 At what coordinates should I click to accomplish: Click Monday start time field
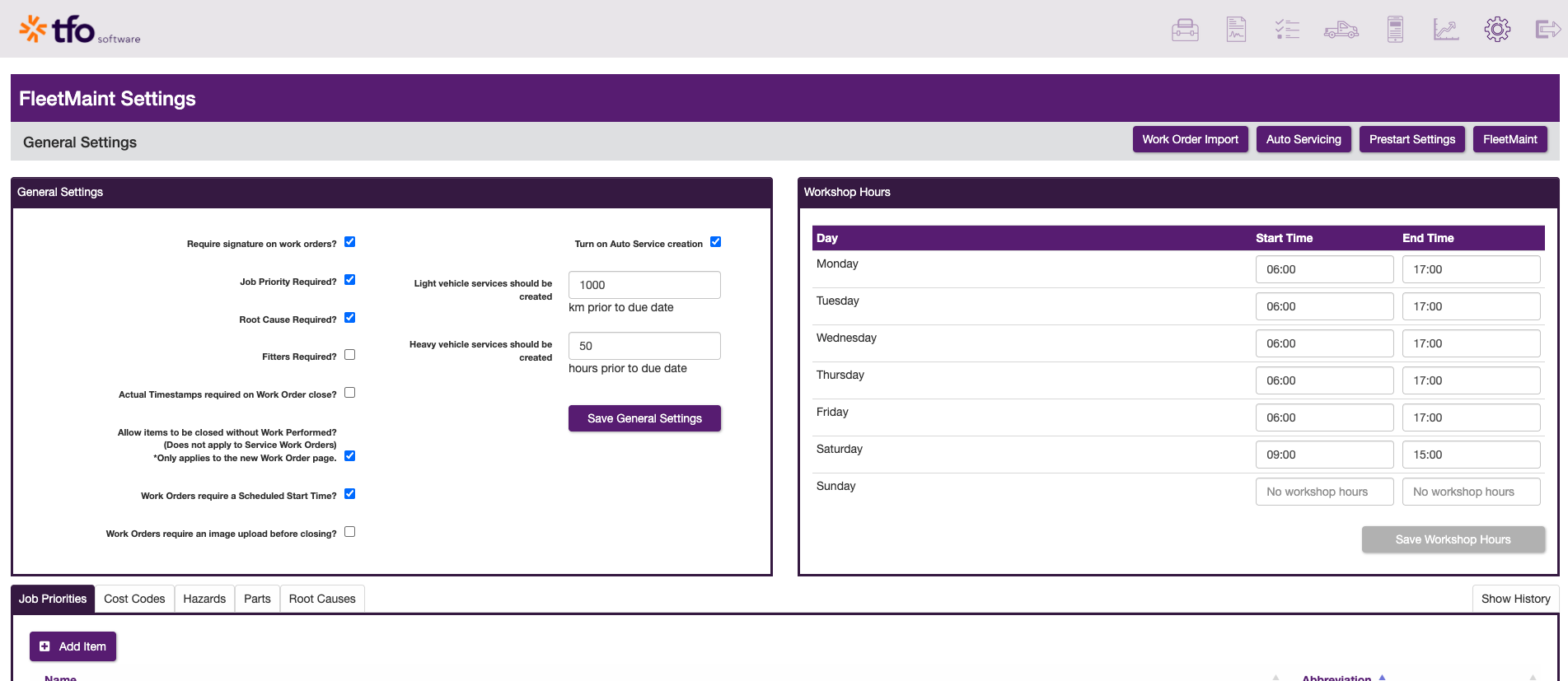tap(1325, 269)
